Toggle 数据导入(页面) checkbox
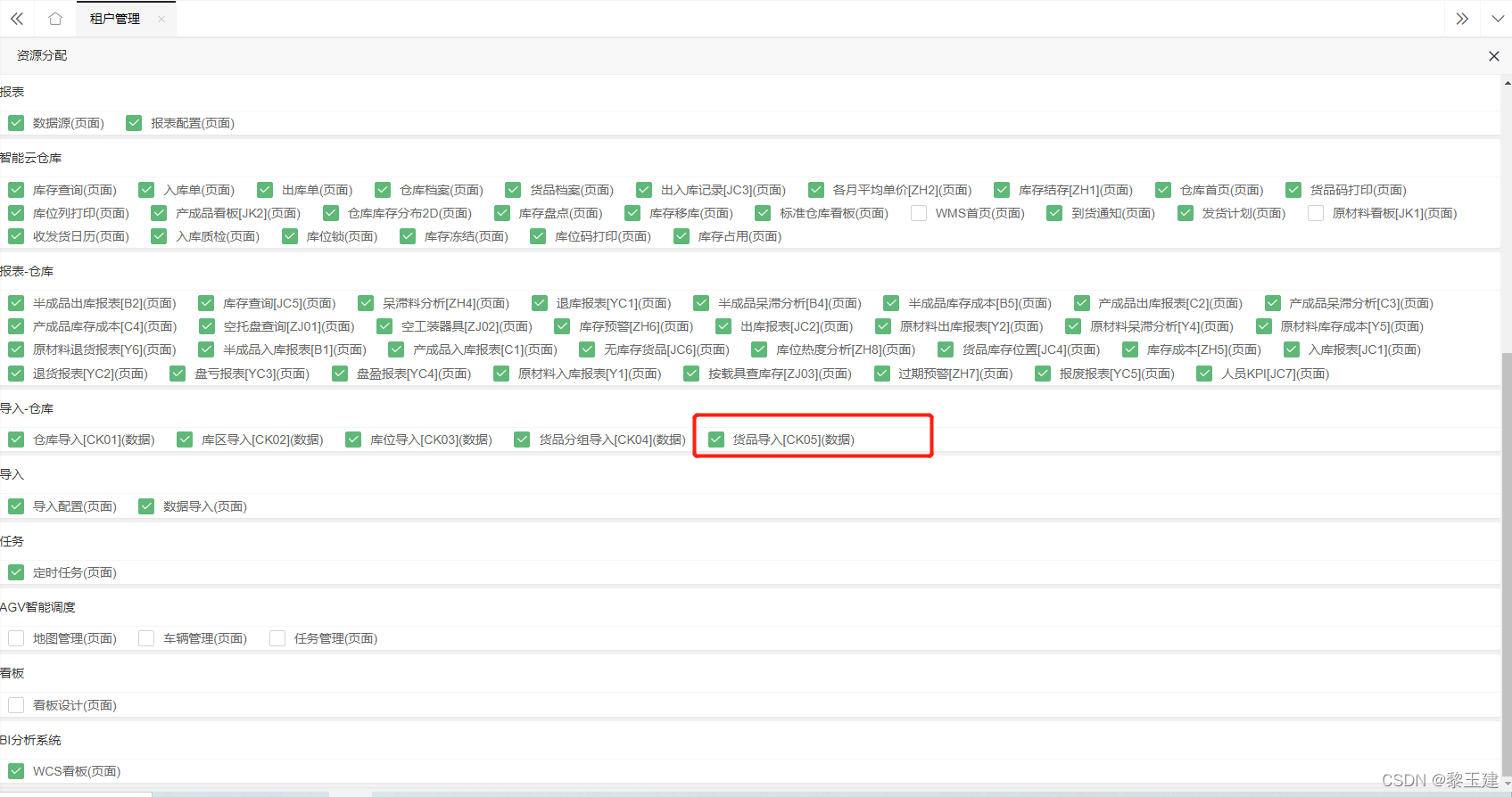Image resolution: width=1512 pixels, height=797 pixels. pyautogui.click(x=146, y=506)
